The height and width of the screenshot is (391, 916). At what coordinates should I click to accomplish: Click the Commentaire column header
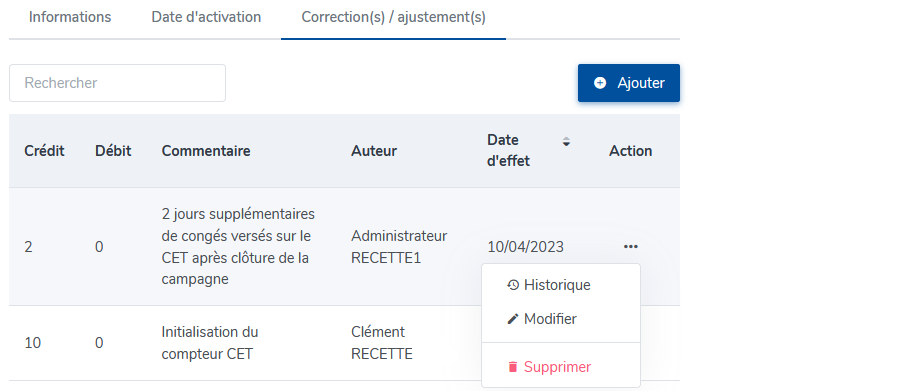pyautogui.click(x=206, y=151)
